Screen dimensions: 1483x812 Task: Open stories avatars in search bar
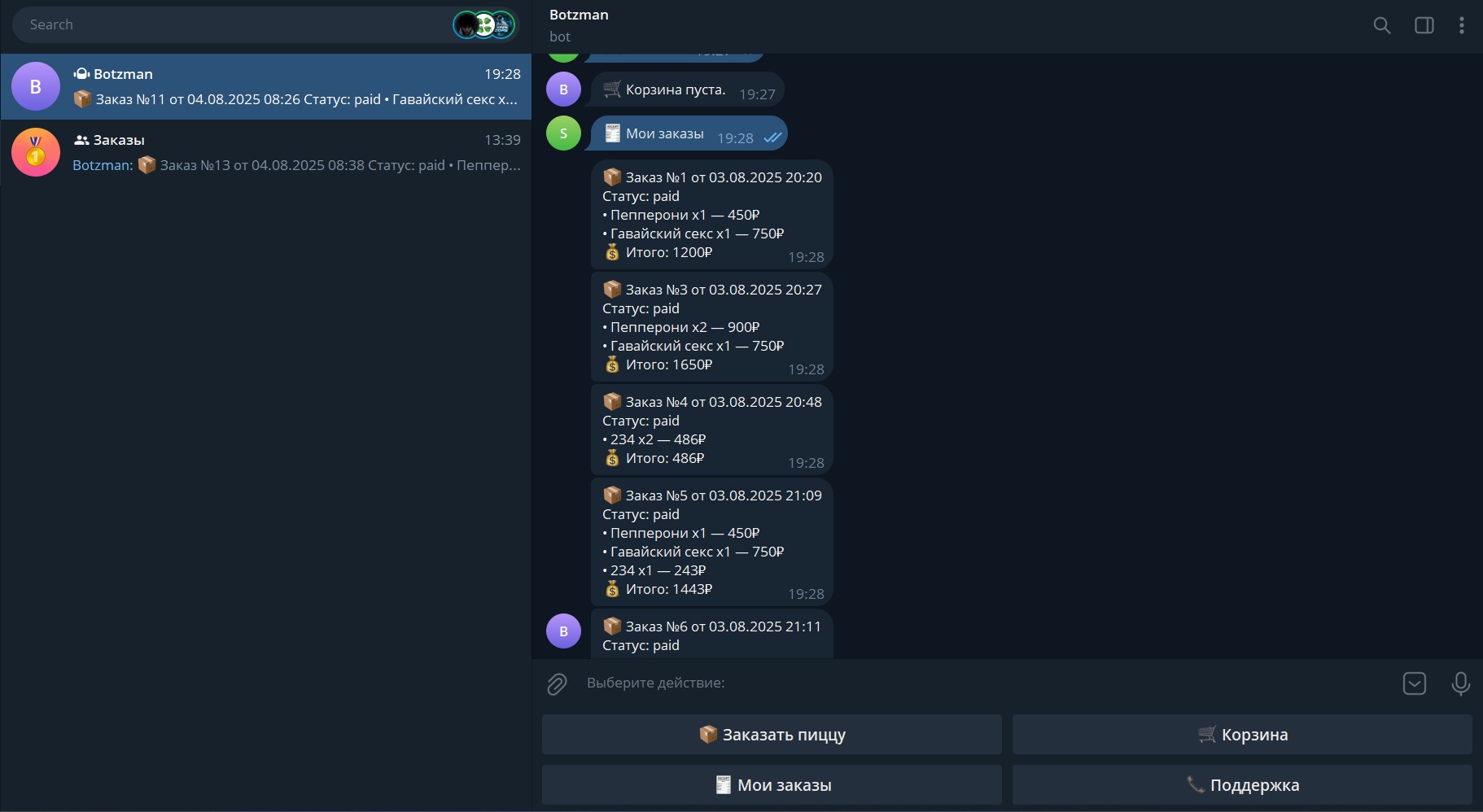[484, 24]
